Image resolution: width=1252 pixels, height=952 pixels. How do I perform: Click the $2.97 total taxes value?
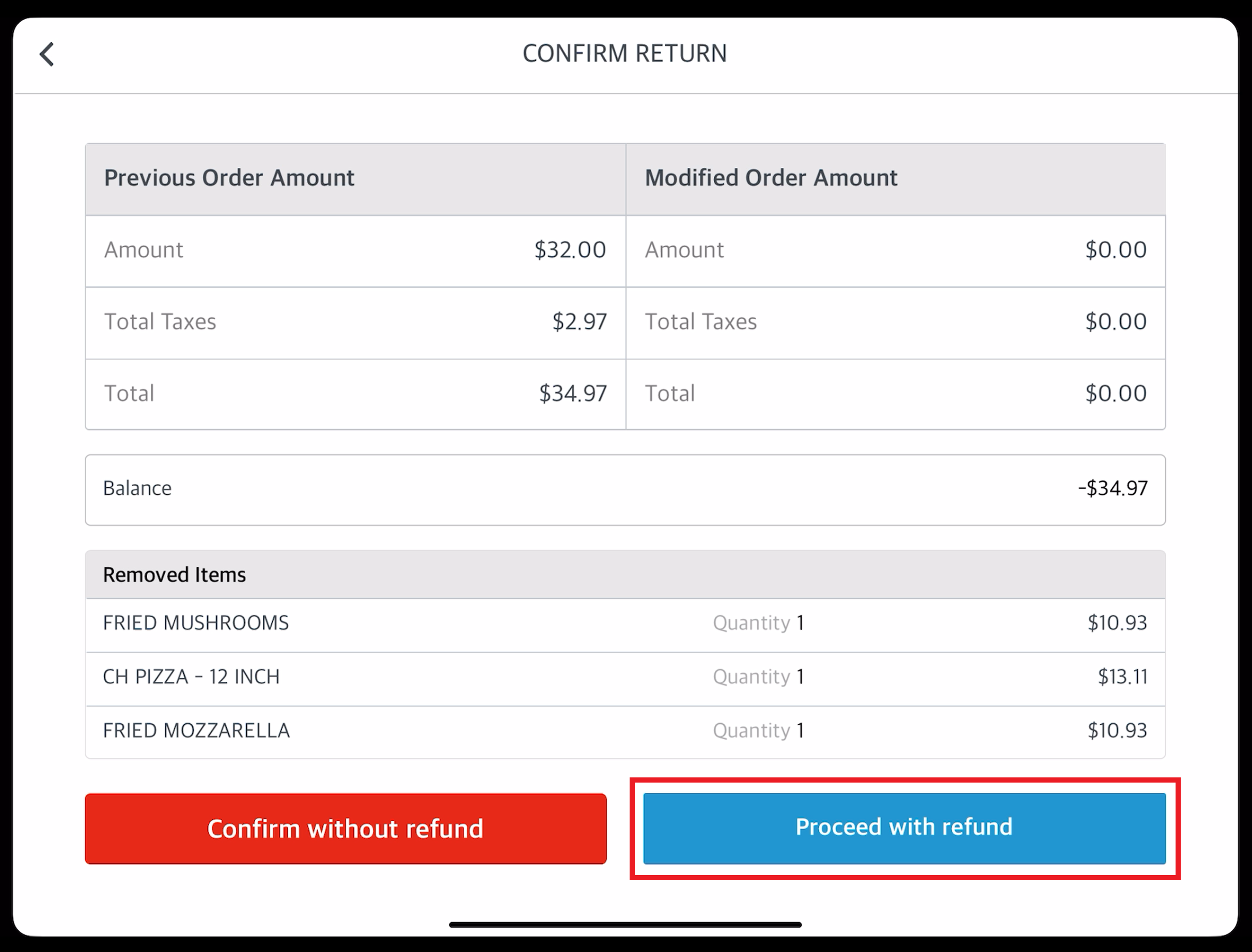[579, 322]
